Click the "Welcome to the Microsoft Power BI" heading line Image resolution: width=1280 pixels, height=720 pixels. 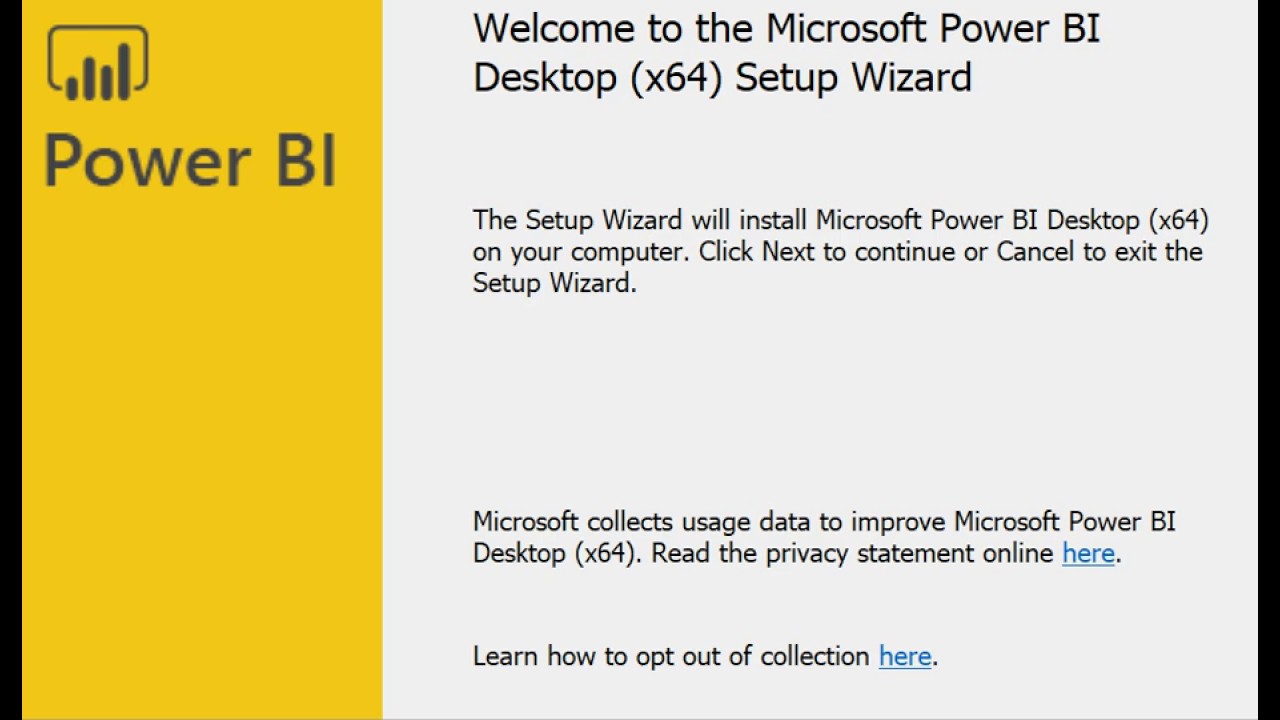[x=786, y=29]
